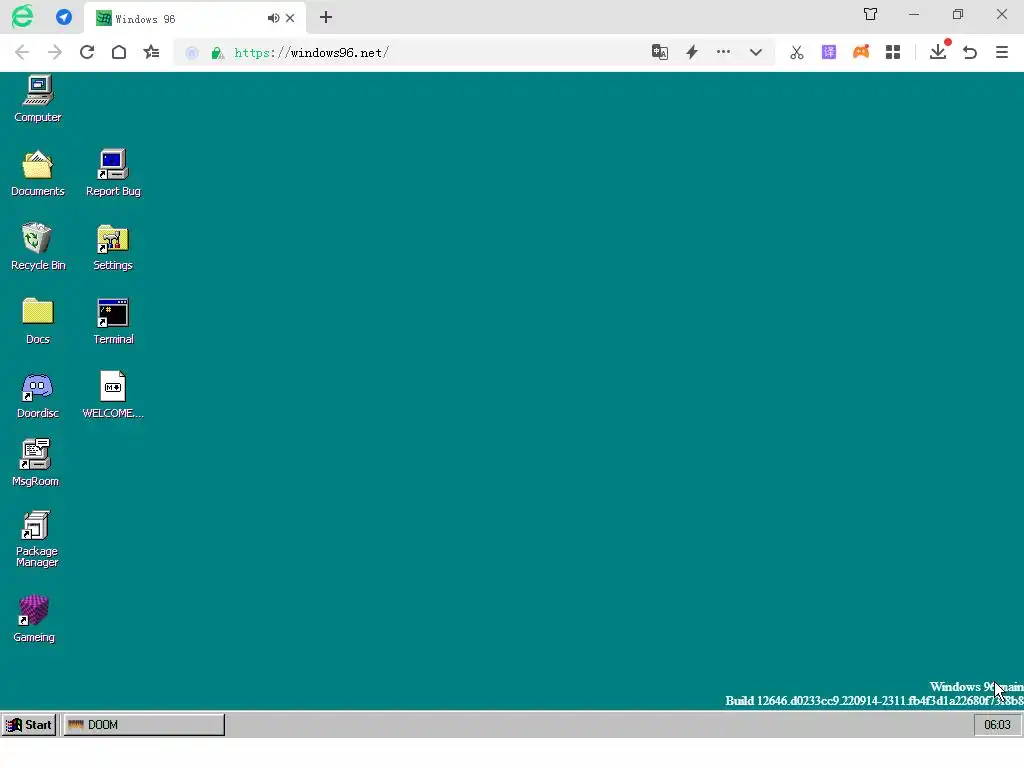
Task: Bookmark this page with the star icon
Action: coord(152,52)
